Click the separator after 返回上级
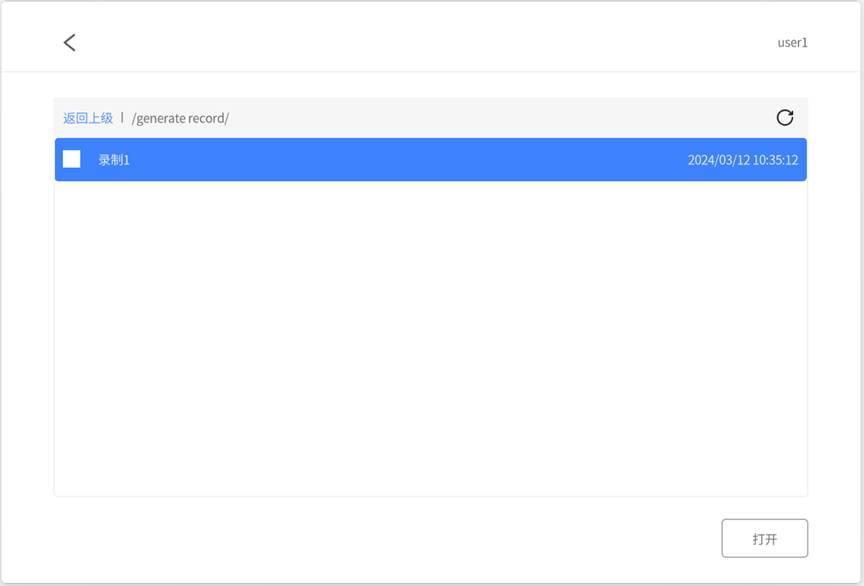Viewport: 864px width, 586px height. (x=122, y=118)
